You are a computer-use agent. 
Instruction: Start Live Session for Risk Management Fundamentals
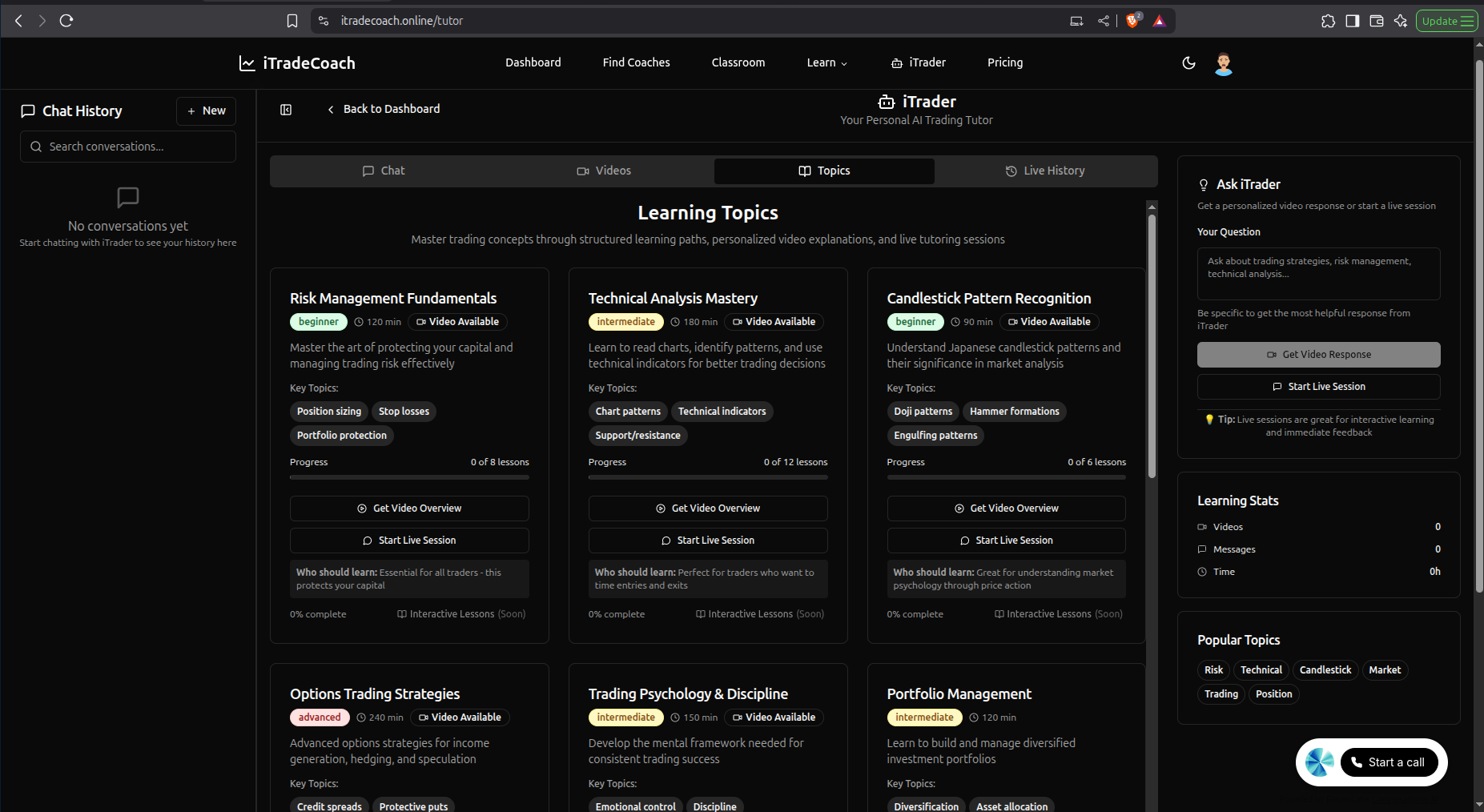tap(409, 541)
